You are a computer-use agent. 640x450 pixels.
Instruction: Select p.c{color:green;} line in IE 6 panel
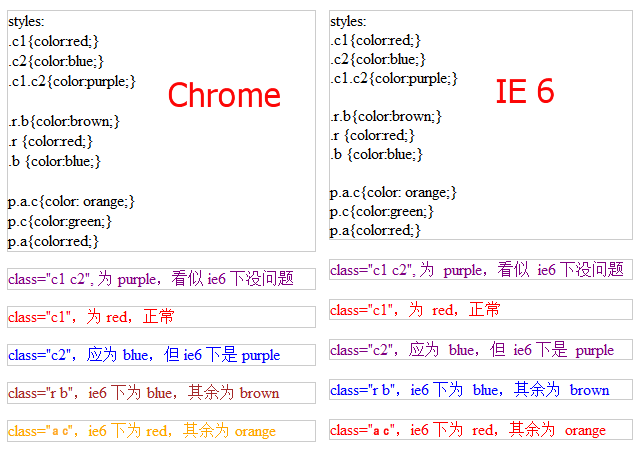(382, 212)
